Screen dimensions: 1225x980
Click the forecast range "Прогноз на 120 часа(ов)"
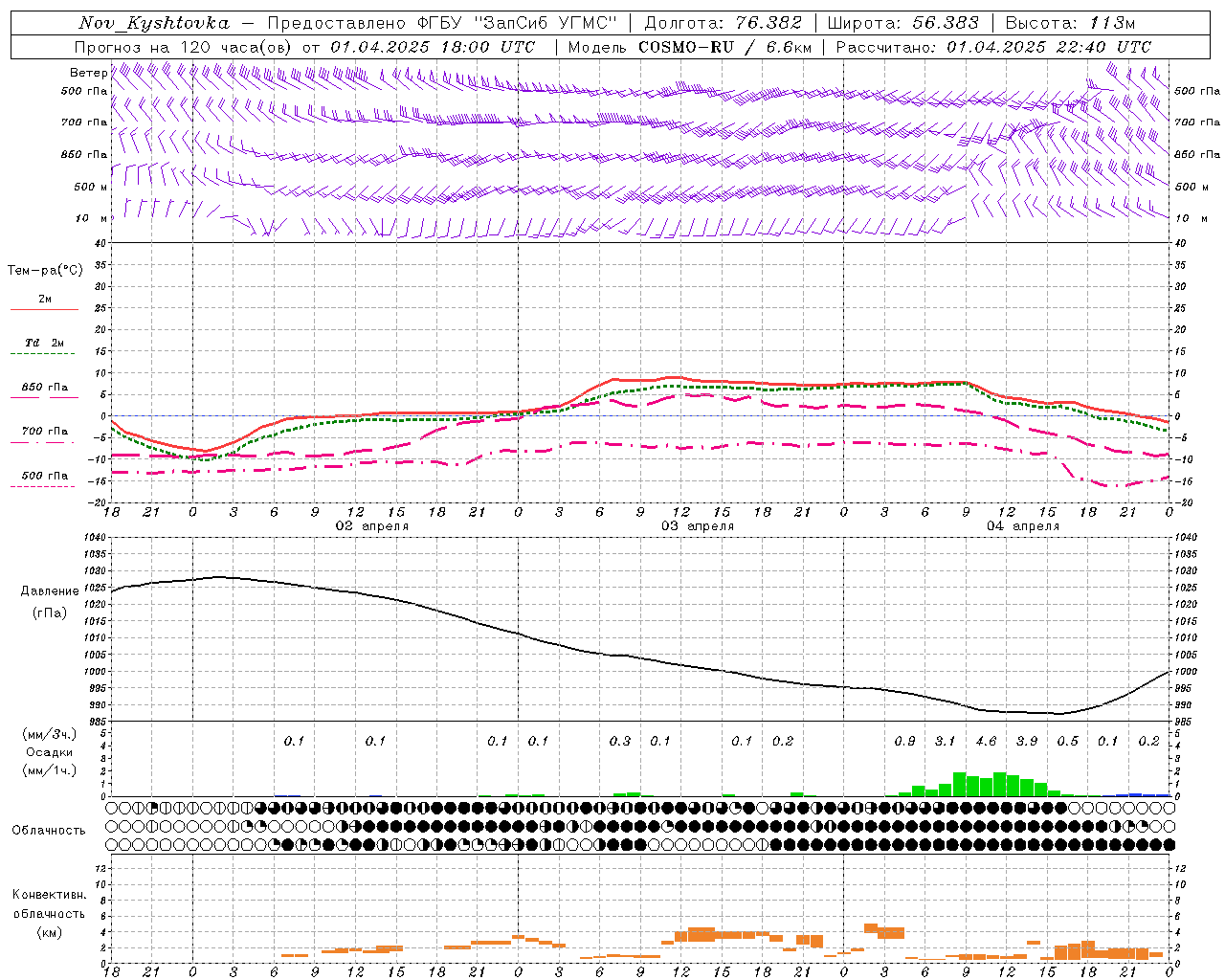coord(185,47)
